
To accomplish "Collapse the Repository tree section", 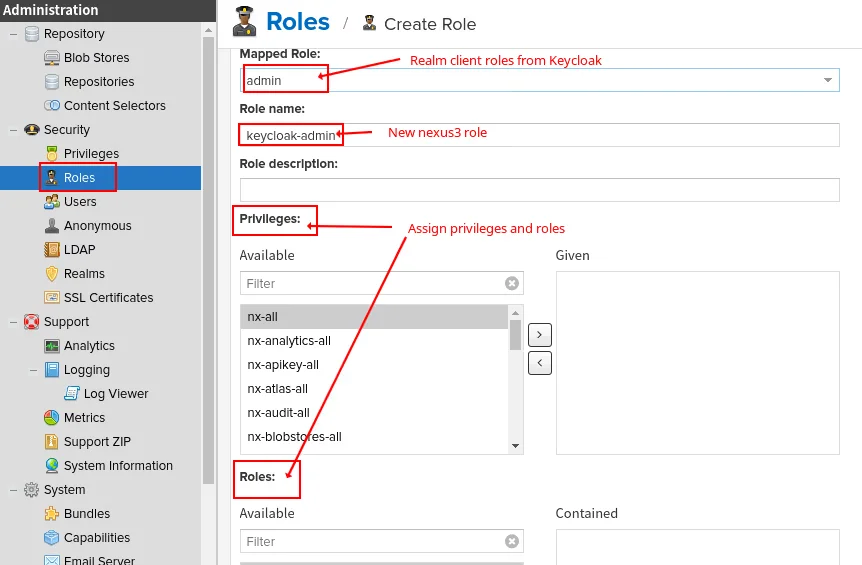I will [x=13, y=34].
